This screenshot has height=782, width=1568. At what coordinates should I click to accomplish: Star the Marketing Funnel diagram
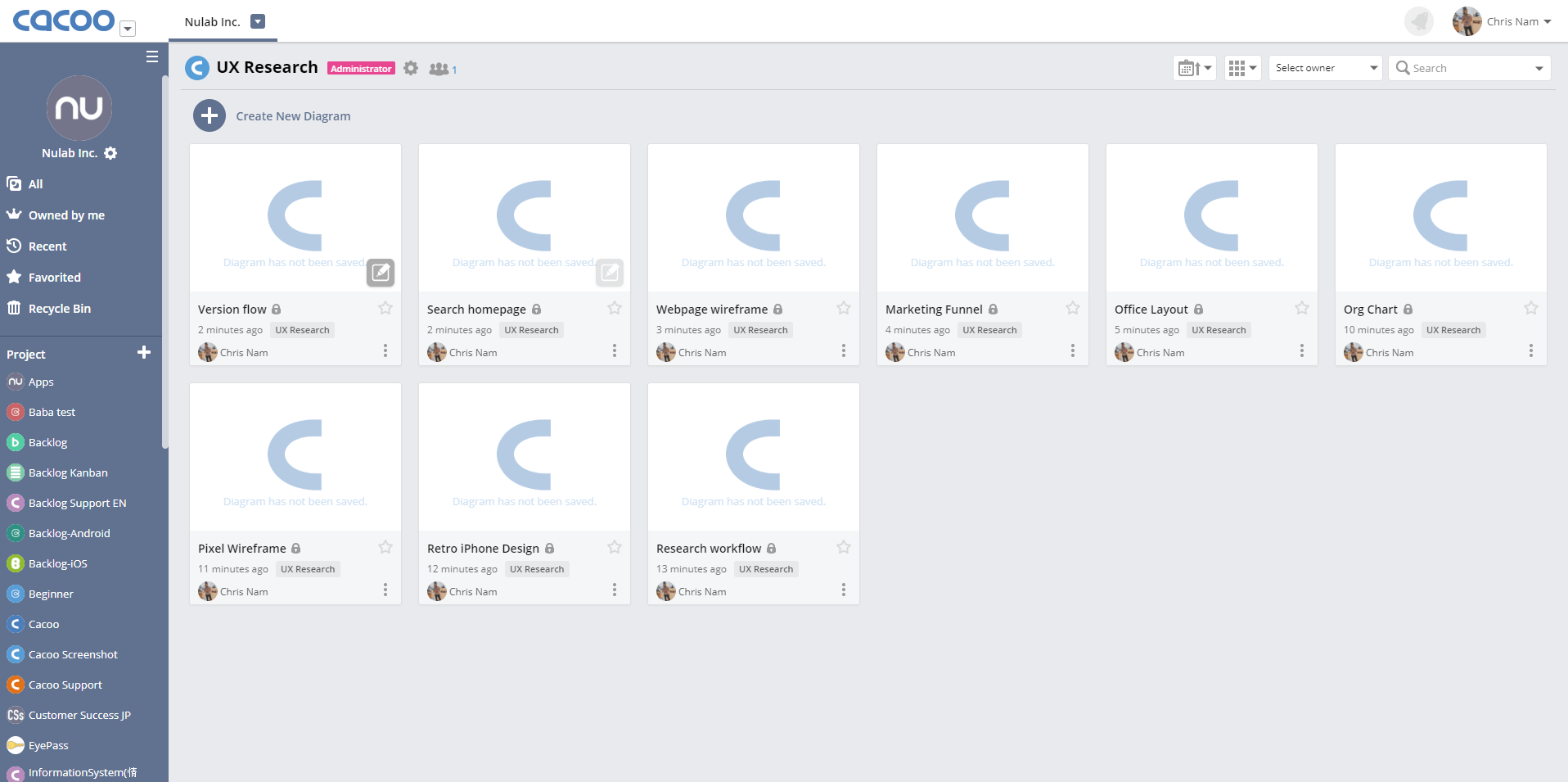pyautogui.click(x=1072, y=309)
